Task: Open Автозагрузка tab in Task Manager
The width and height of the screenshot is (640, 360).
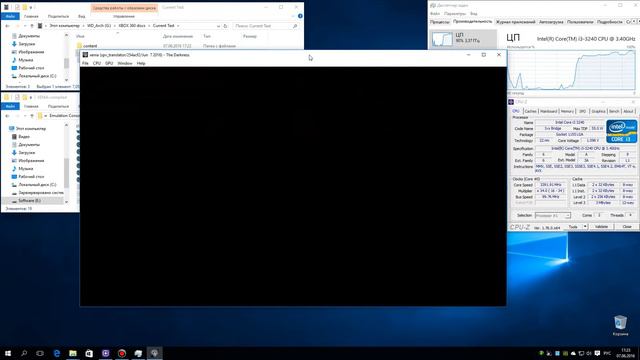Action: 551,22
